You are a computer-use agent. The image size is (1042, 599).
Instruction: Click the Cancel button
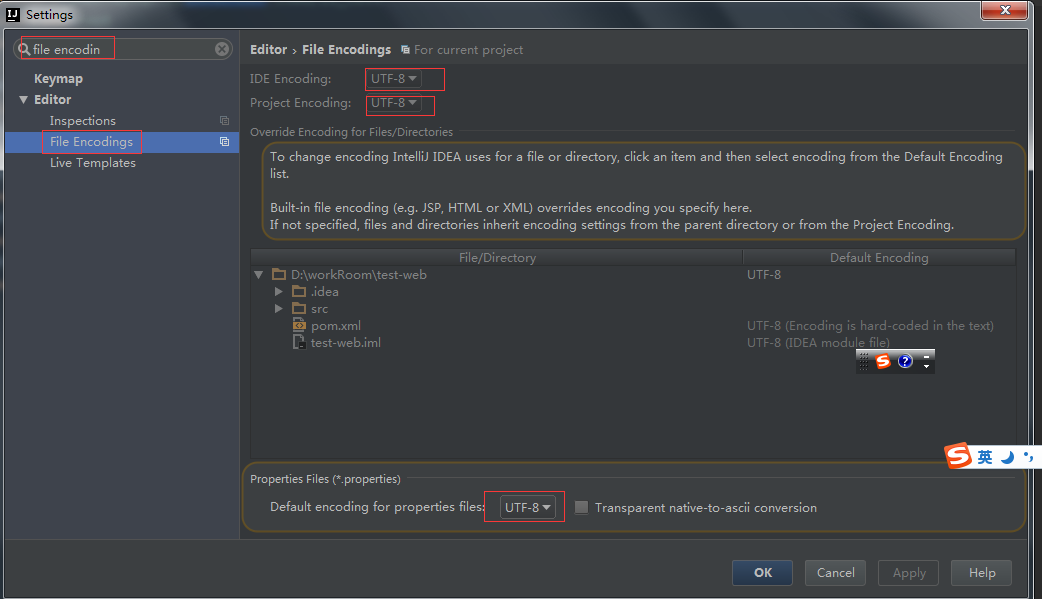click(x=835, y=572)
